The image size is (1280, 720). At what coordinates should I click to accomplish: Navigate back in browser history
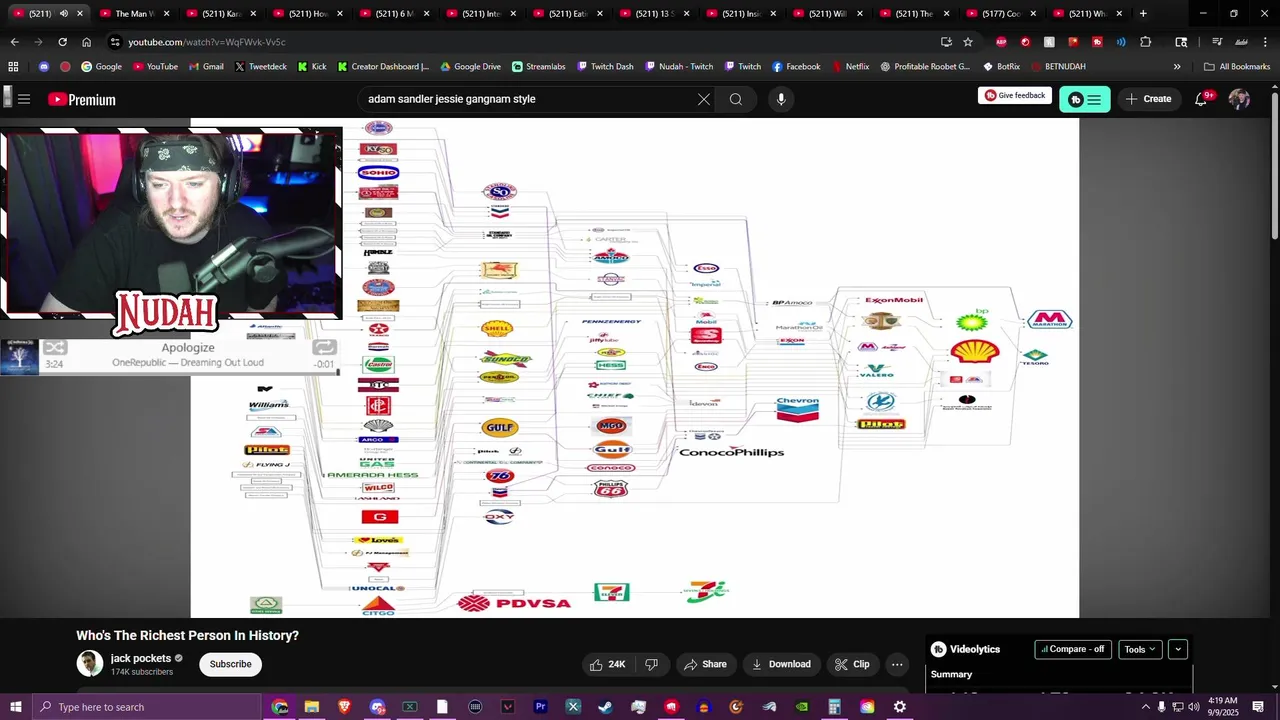pos(14,42)
